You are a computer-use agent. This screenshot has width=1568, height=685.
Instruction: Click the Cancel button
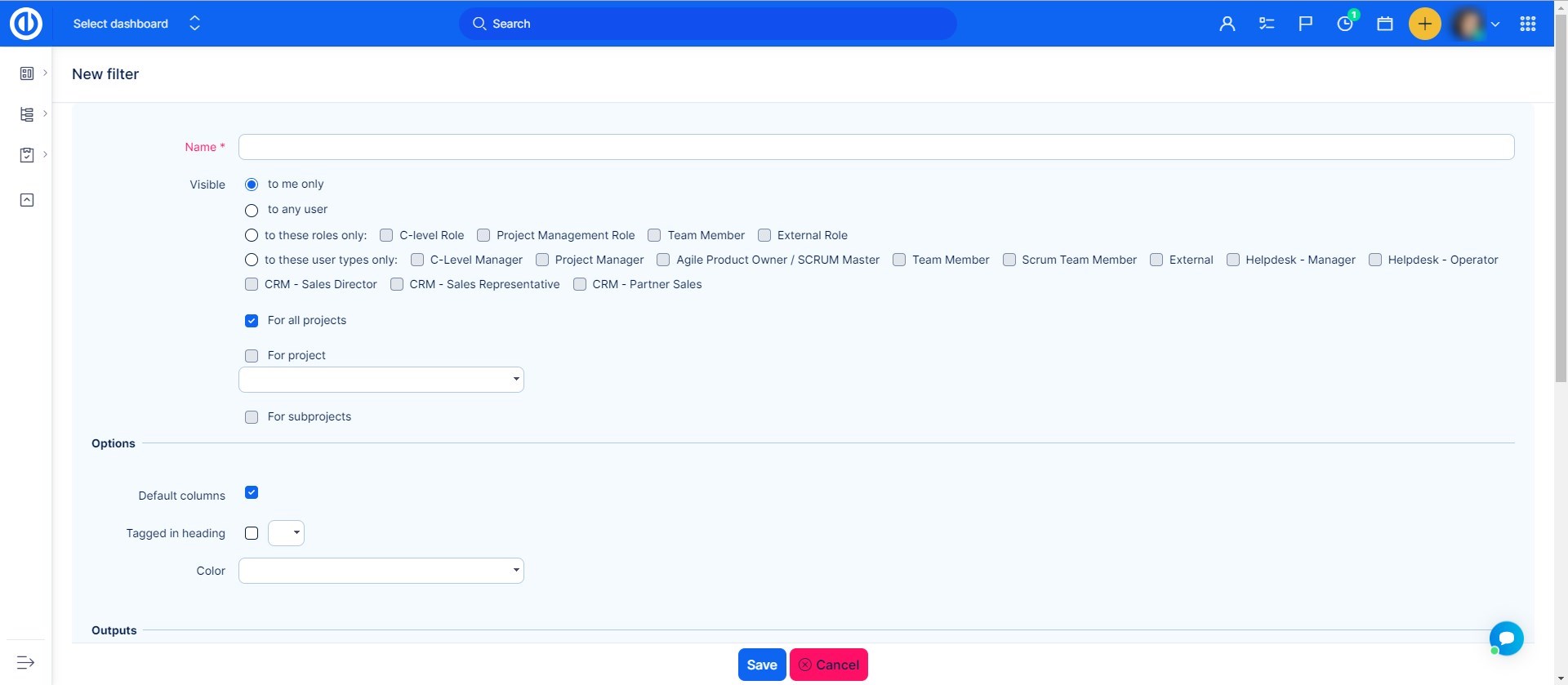click(828, 665)
